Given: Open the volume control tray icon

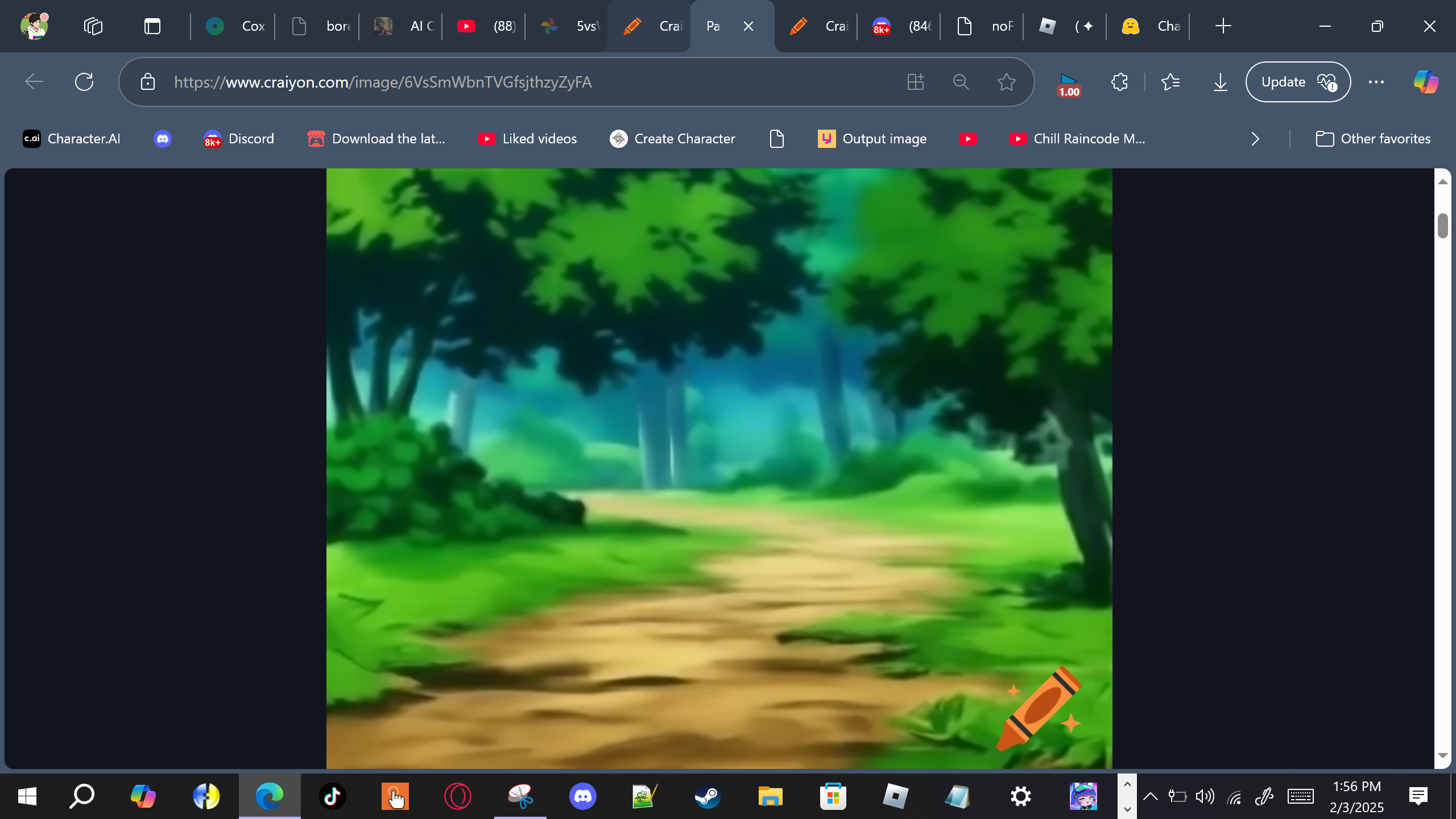Looking at the screenshot, I should pyautogui.click(x=1205, y=796).
